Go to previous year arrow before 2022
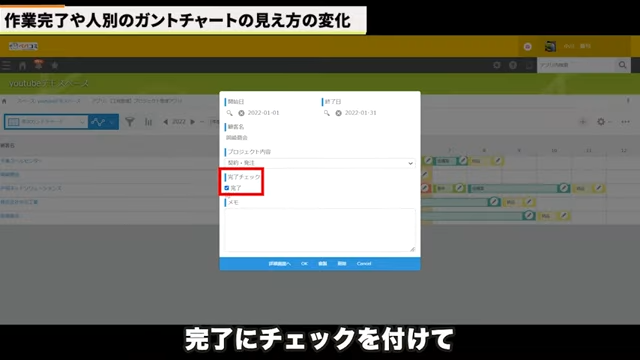 coord(166,122)
